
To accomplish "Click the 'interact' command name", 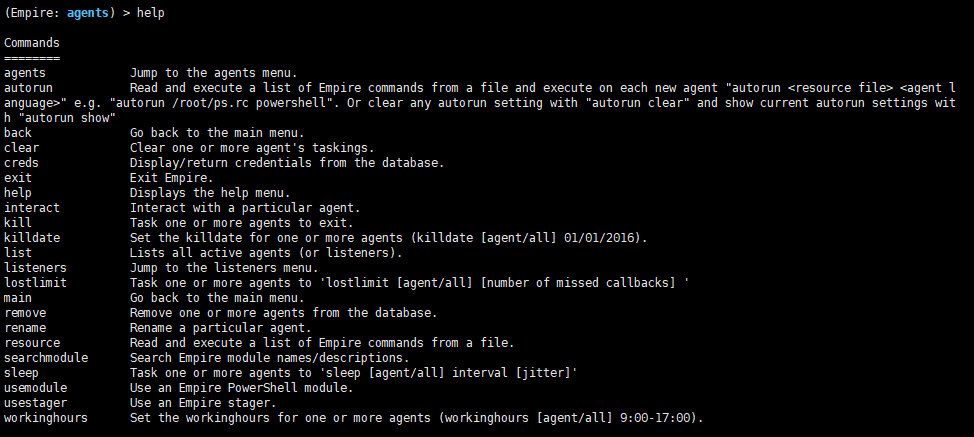I will pyautogui.click(x=32, y=208).
